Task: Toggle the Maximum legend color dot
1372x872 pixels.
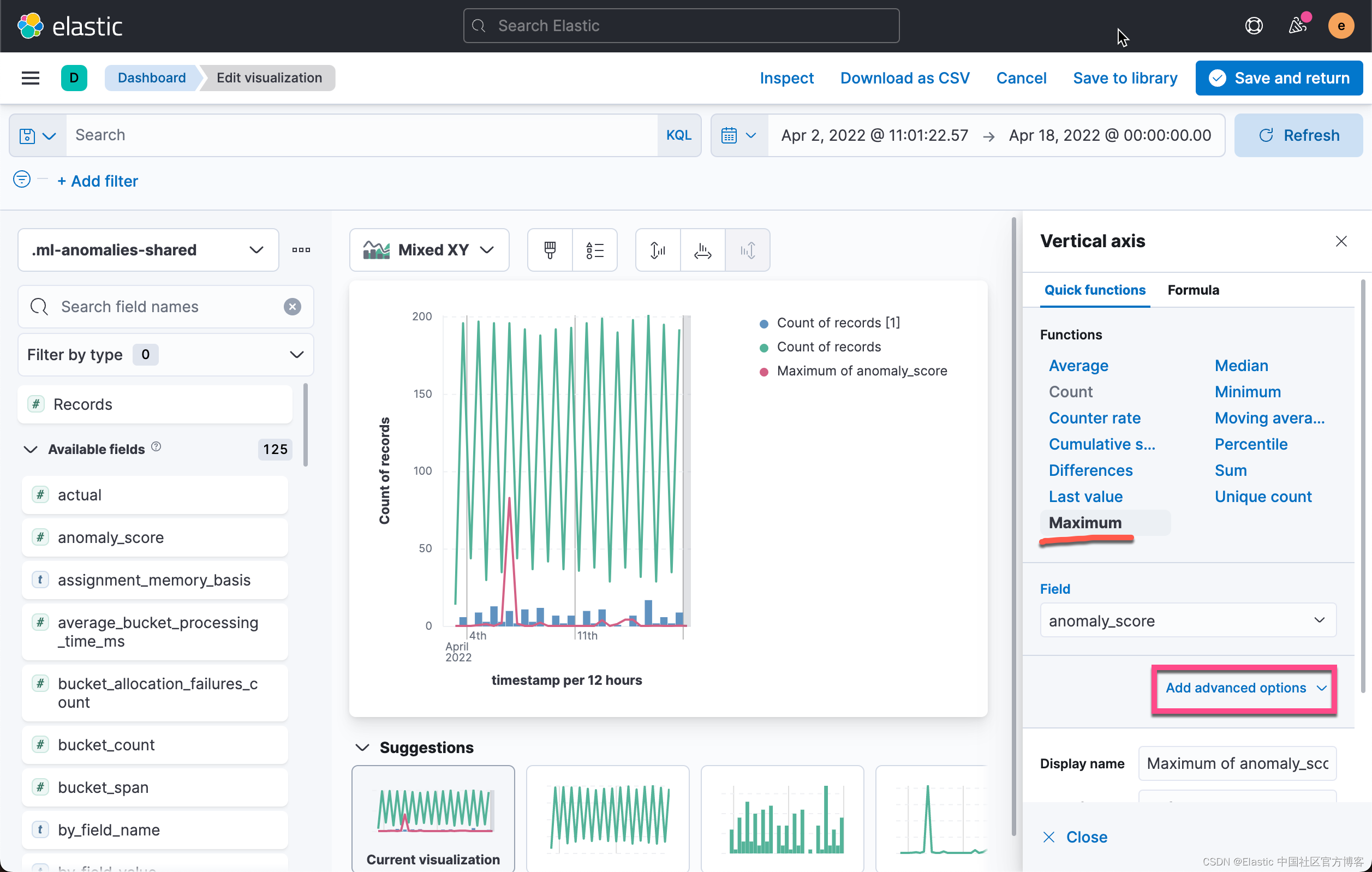Action: coord(764,372)
